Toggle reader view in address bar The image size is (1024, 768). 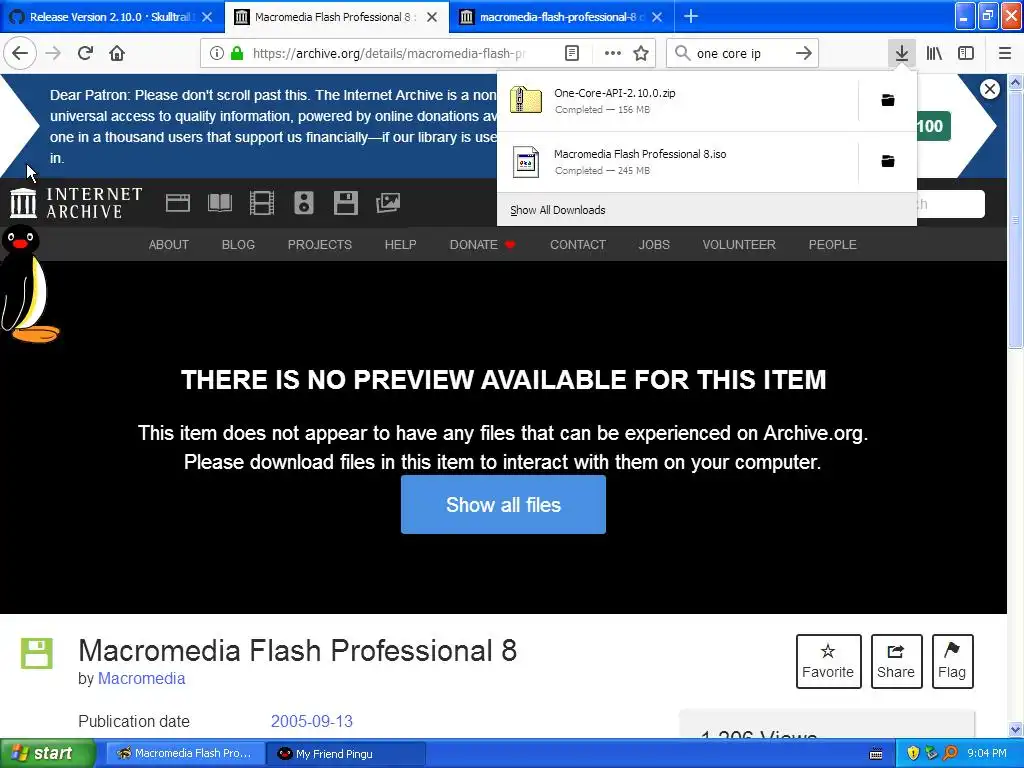coord(572,54)
